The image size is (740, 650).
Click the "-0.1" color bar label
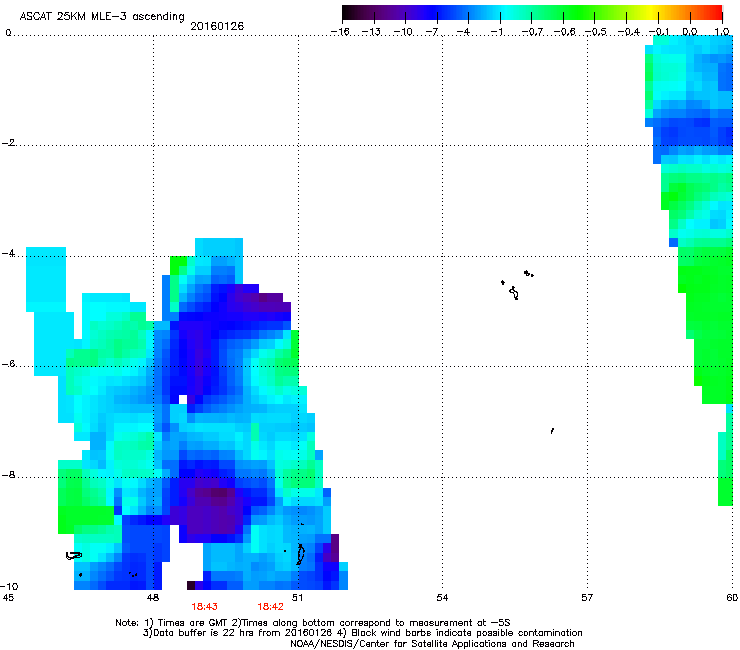(659, 32)
